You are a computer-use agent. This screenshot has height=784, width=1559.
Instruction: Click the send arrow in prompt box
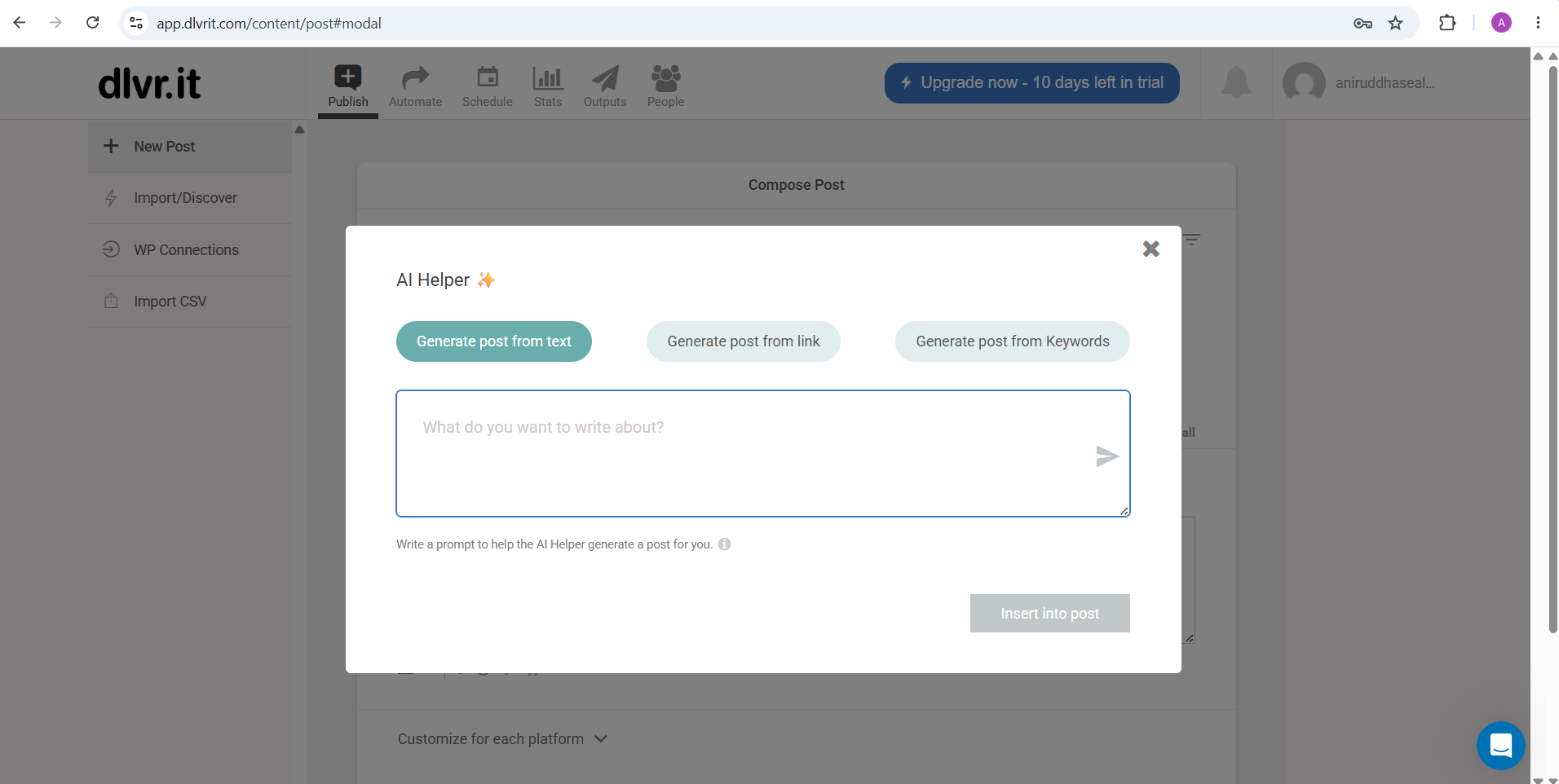tap(1106, 456)
